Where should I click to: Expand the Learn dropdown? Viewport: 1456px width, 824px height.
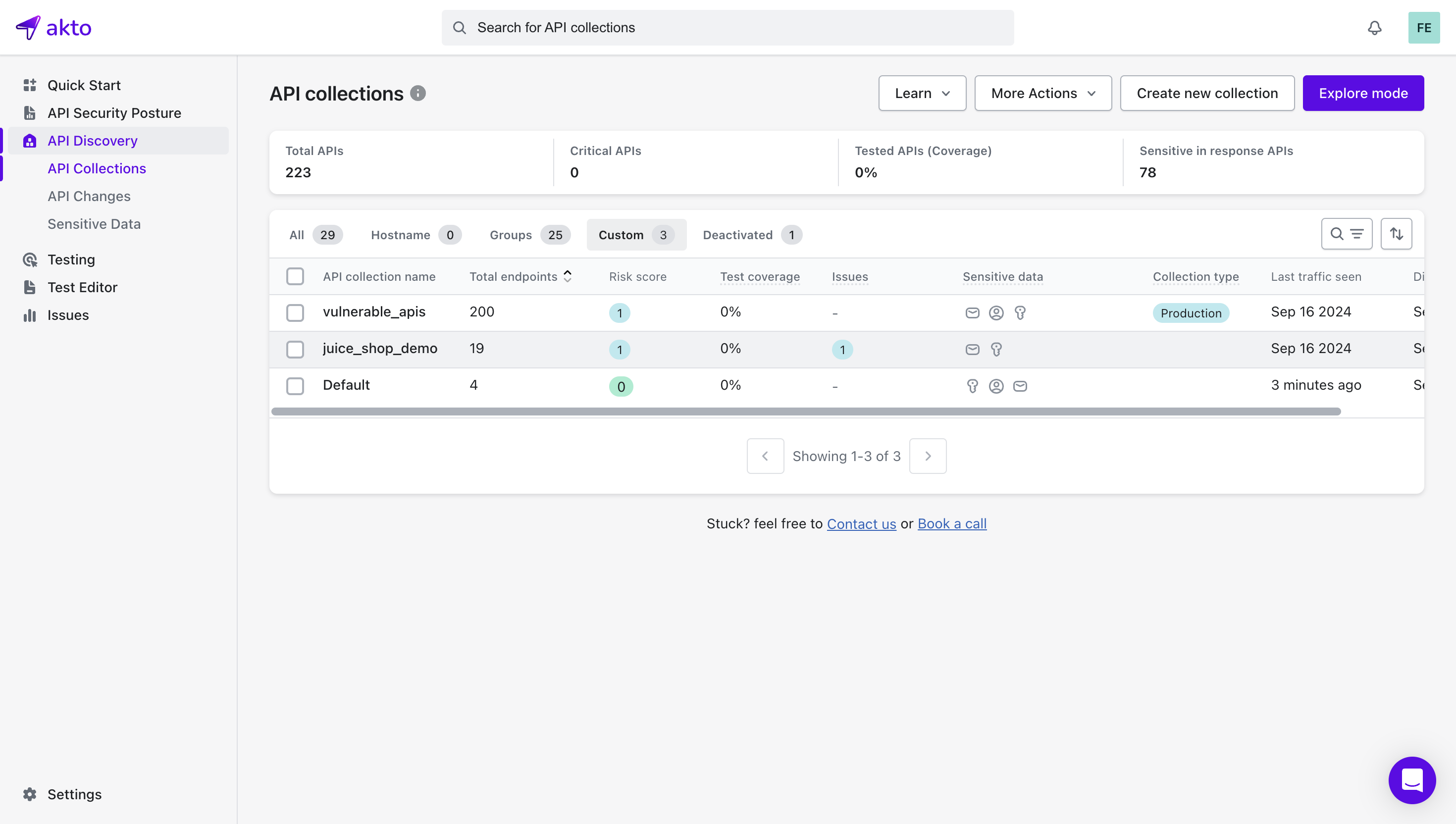[x=922, y=94]
